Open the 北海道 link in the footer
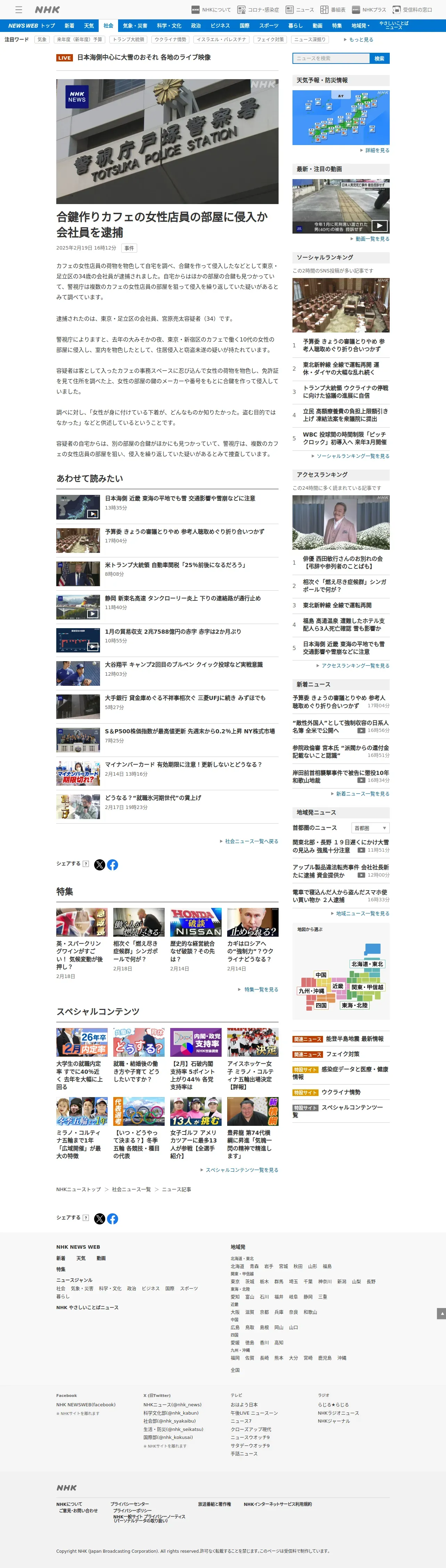Screen dimensions: 446x1568 click(237, 1266)
